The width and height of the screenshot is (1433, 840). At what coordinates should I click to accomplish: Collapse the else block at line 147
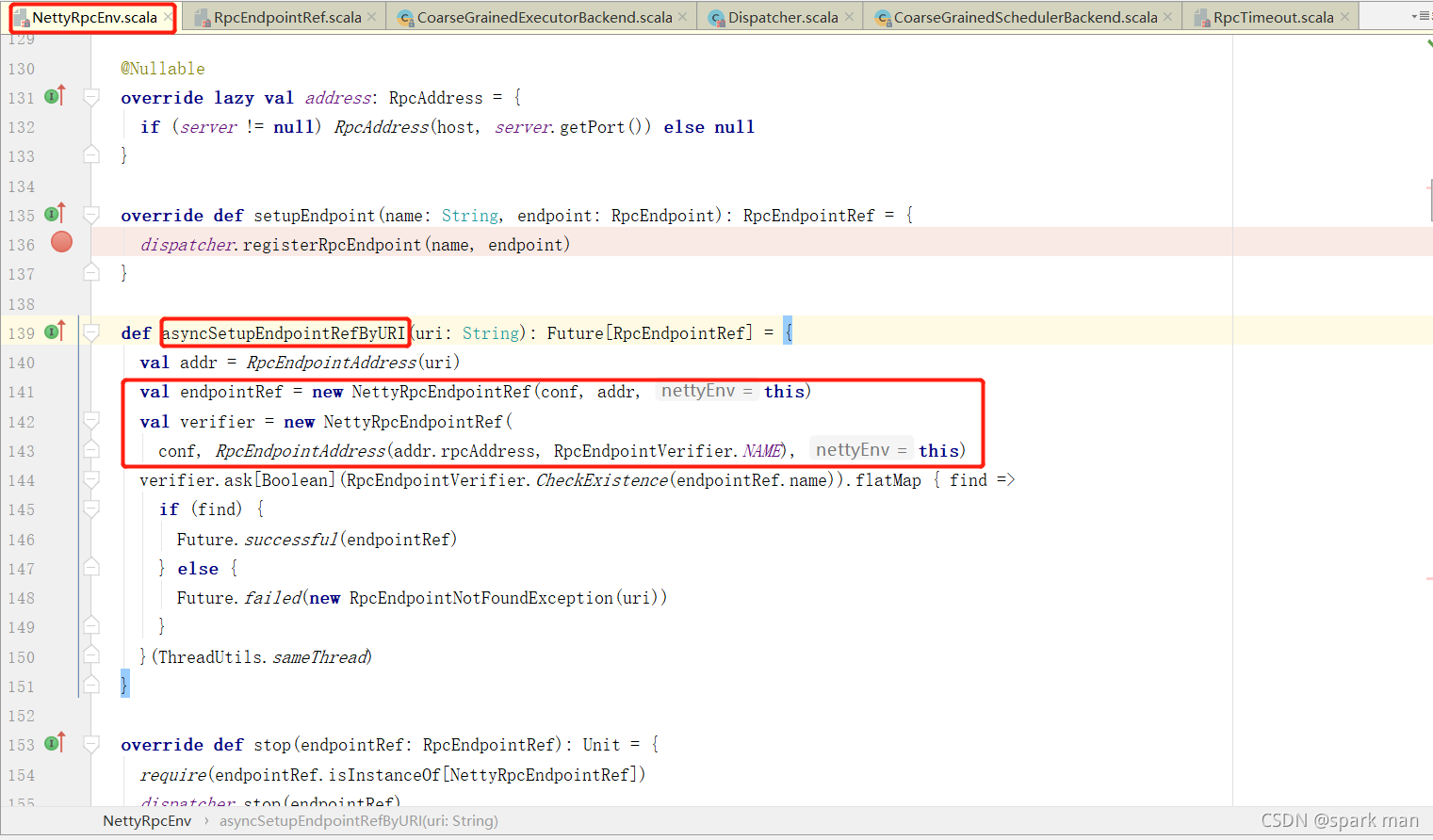(91, 567)
